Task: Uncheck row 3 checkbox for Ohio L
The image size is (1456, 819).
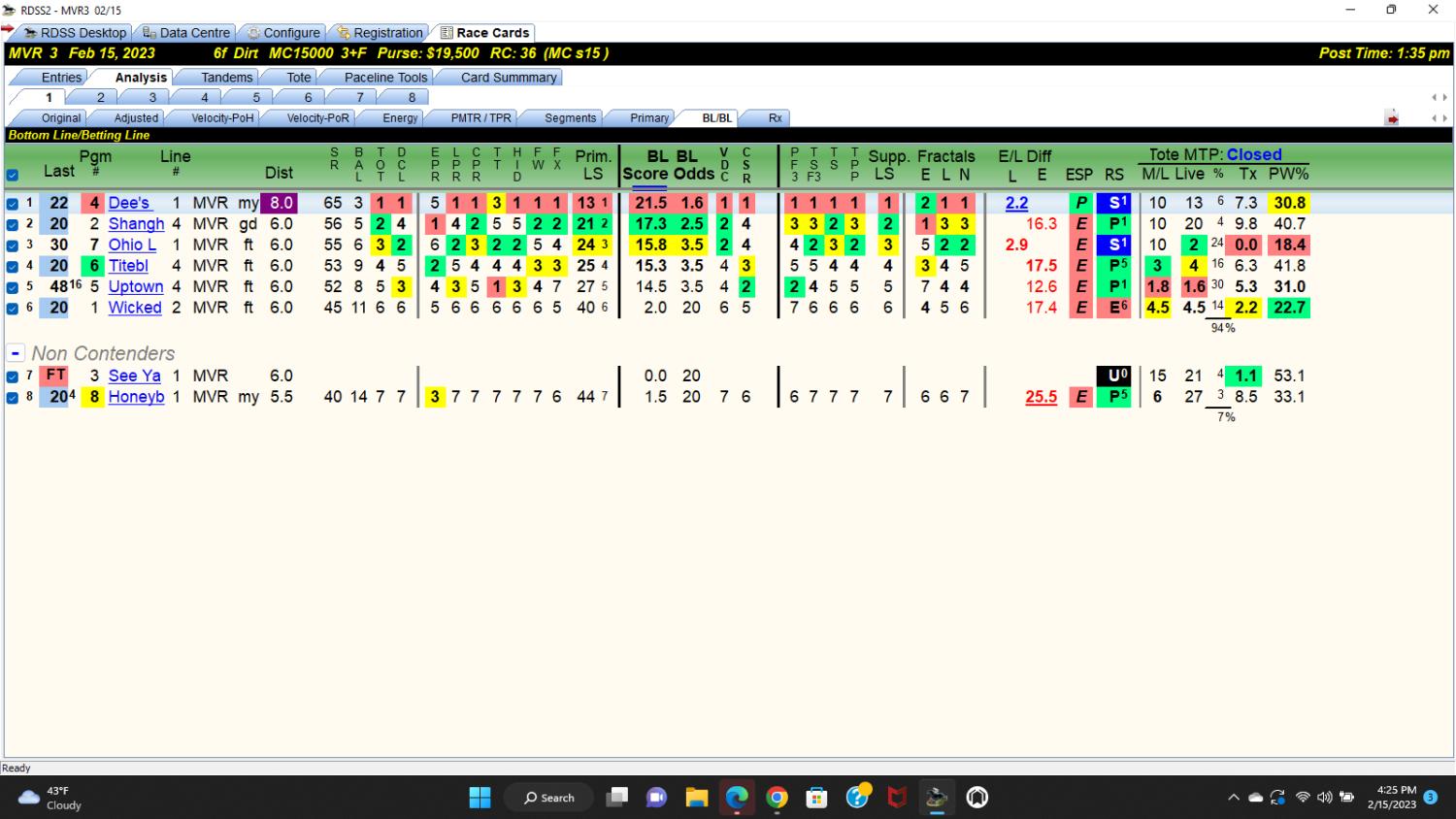Action: 13,246
